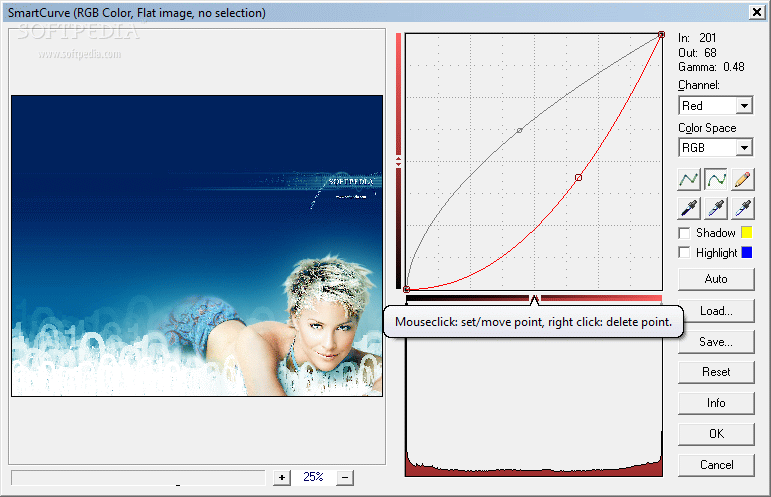Screen dimensions: 771x497
Task: Open the Color Space dropdown showing RGB
Action: (715, 147)
